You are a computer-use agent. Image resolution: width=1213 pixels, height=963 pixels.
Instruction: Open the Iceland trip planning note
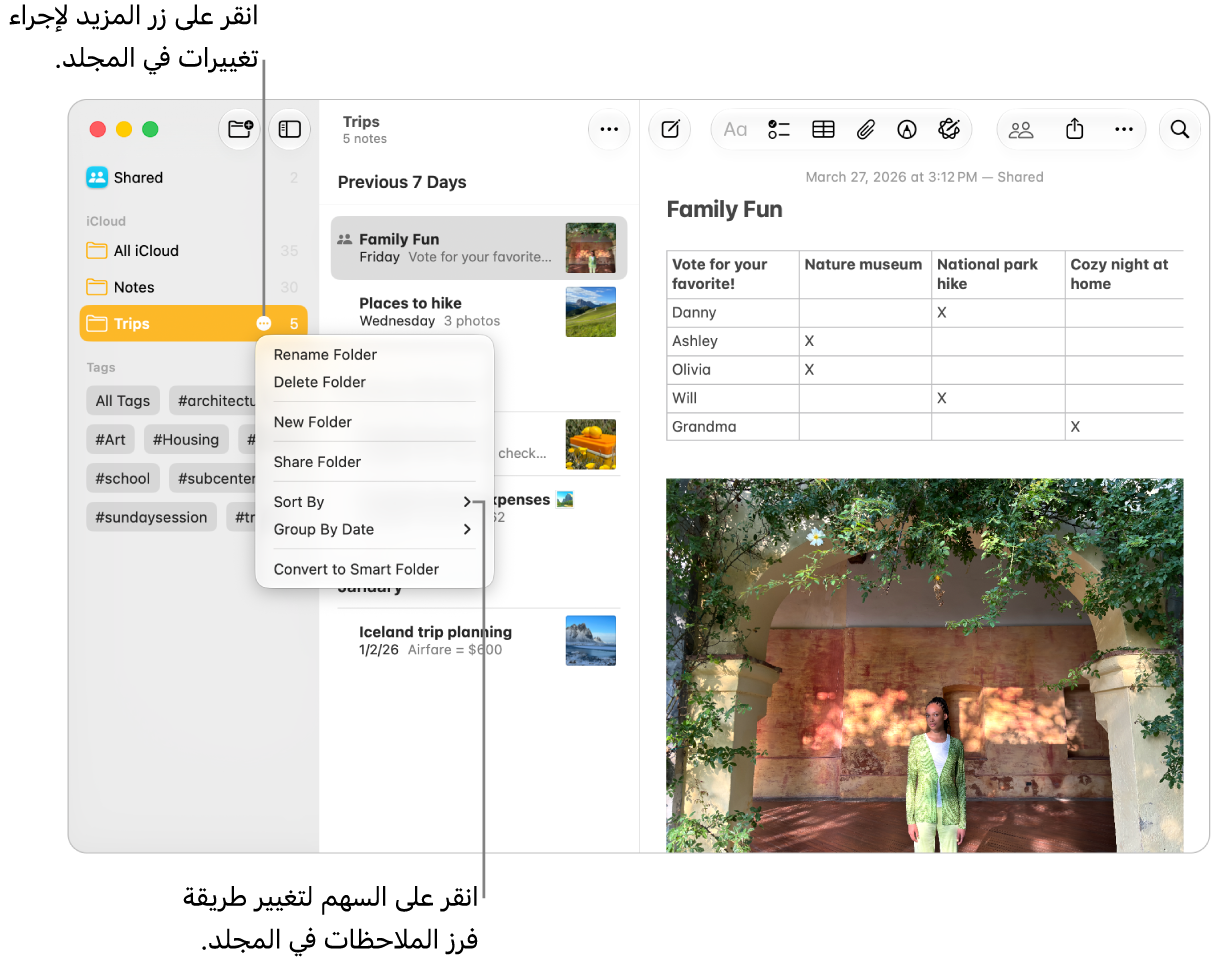[x=479, y=640]
